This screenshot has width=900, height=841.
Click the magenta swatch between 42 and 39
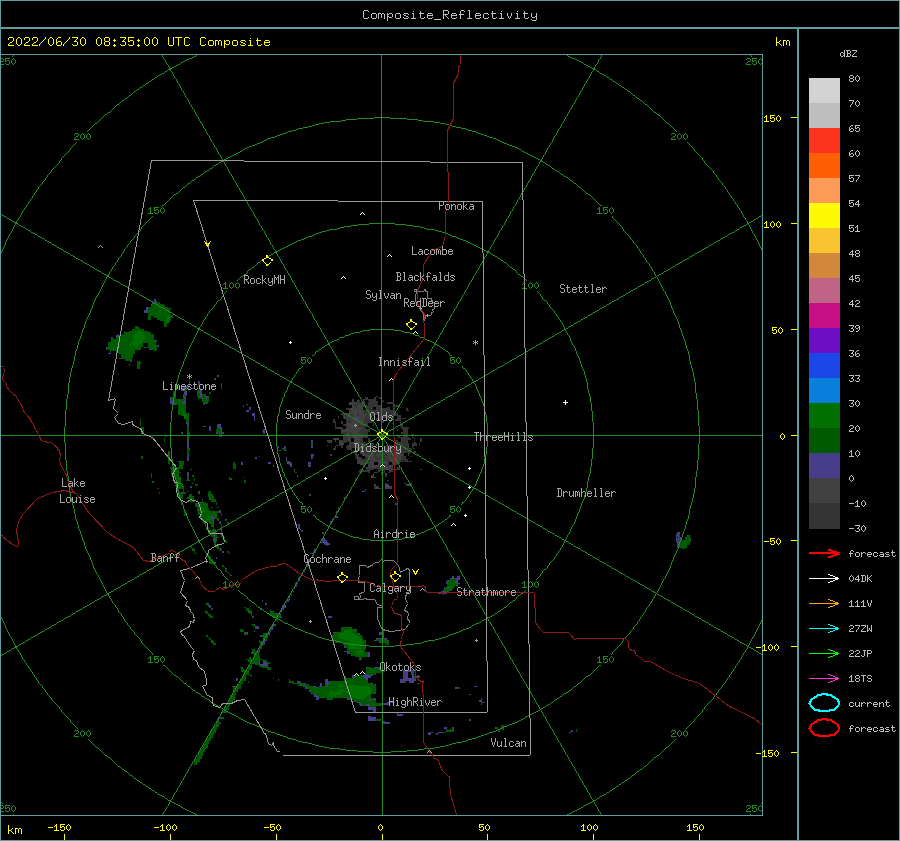(x=824, y=316)
